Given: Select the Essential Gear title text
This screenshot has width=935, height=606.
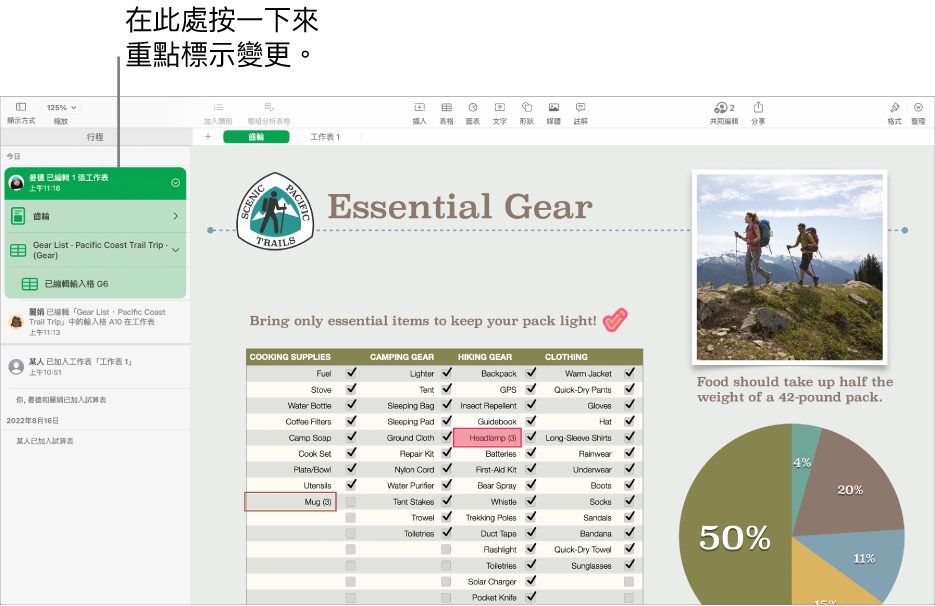Looking at the screenshot, I should point(460,206).
